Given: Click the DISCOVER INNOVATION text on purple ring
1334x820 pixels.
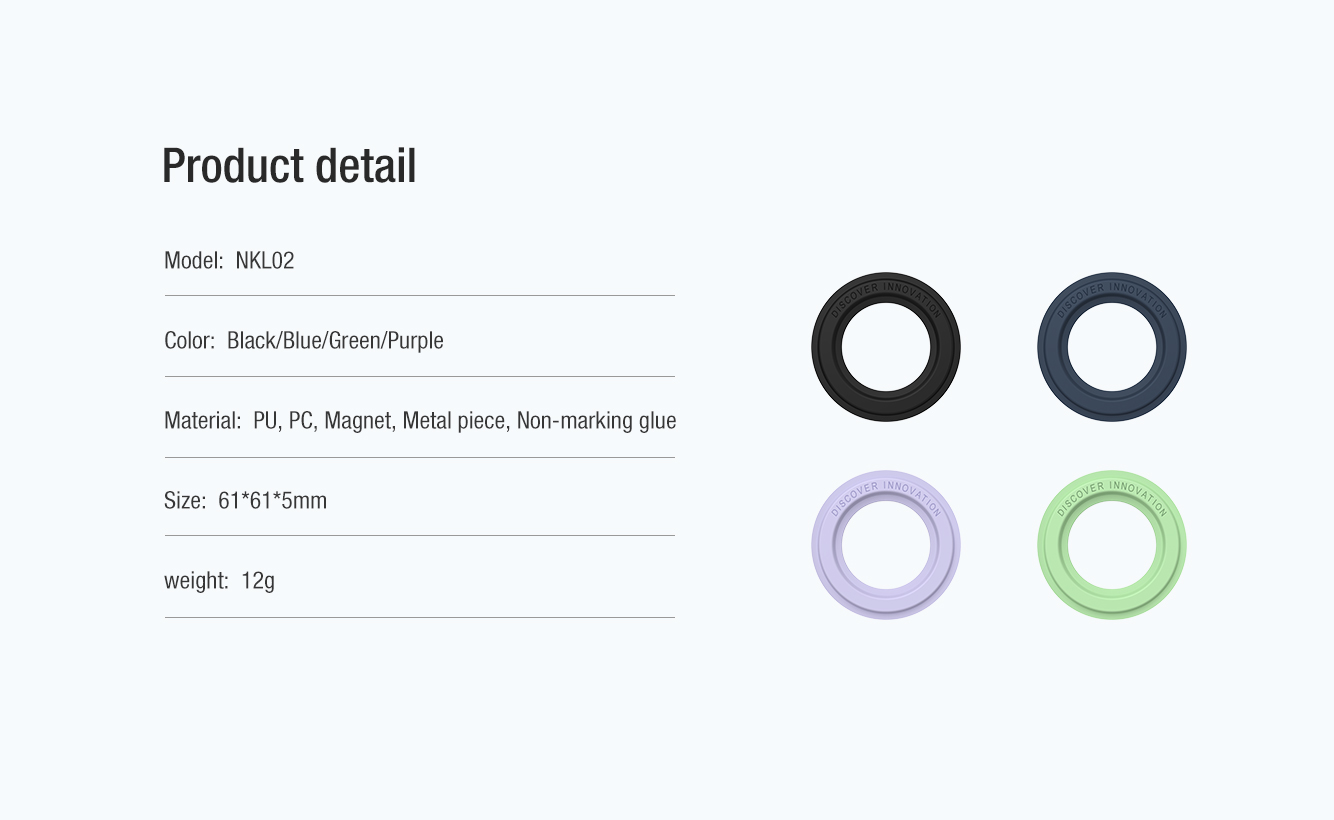Looking at the screenshot, I should (886, 493).
